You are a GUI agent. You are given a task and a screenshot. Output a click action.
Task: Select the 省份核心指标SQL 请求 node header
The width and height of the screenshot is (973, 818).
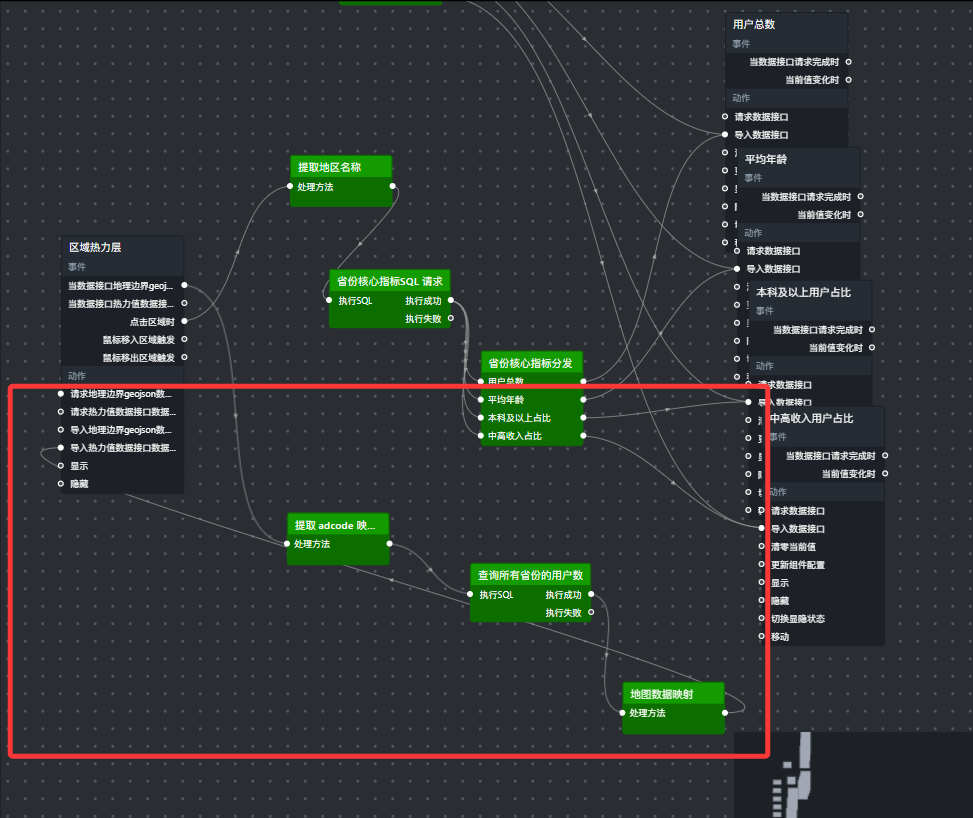390,281
